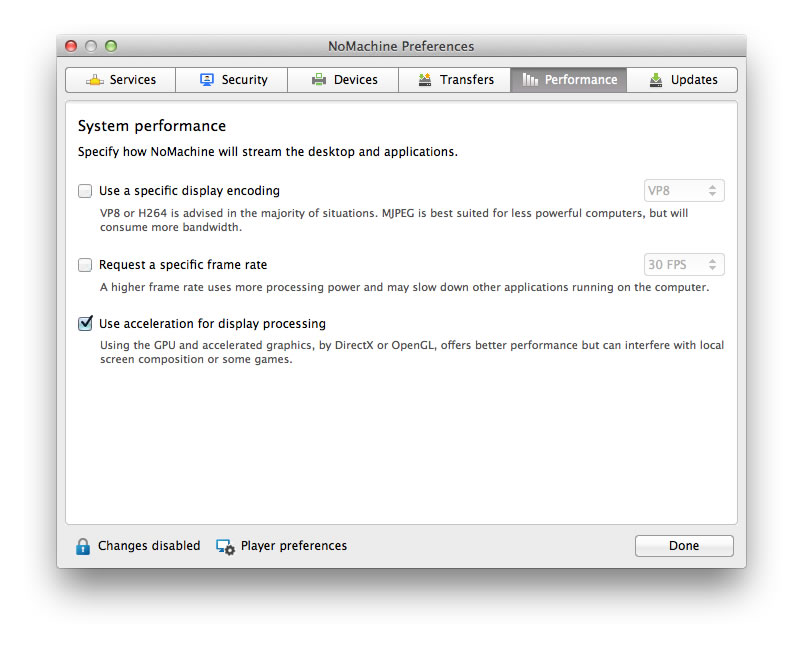
Task: Tick the specific frame rate checkbox
Action: tap(85, 265)
